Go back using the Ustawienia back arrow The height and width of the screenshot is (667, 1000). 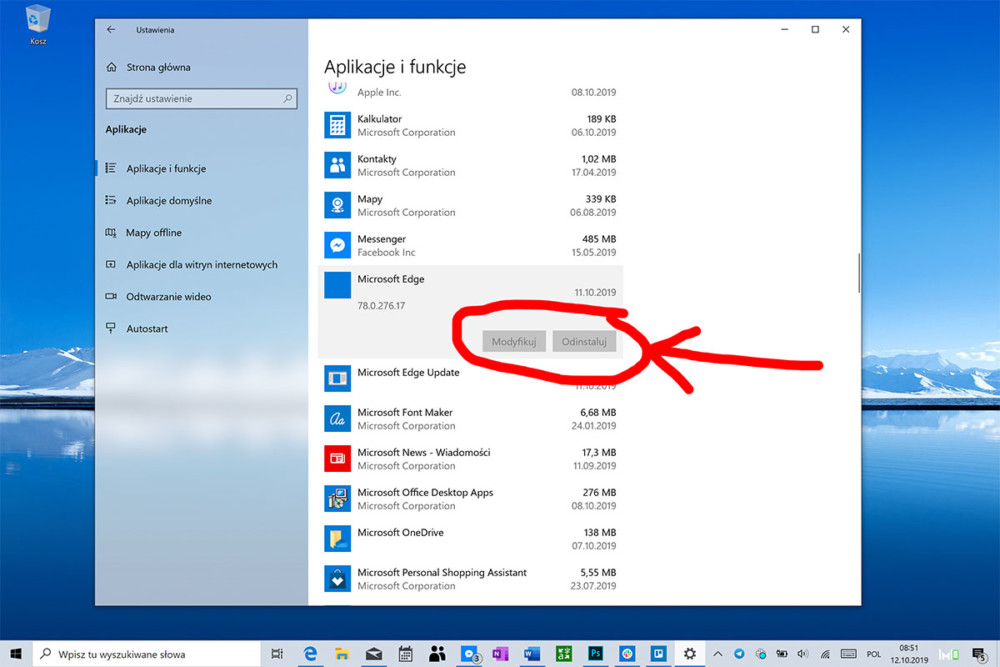tap(111, 29)
